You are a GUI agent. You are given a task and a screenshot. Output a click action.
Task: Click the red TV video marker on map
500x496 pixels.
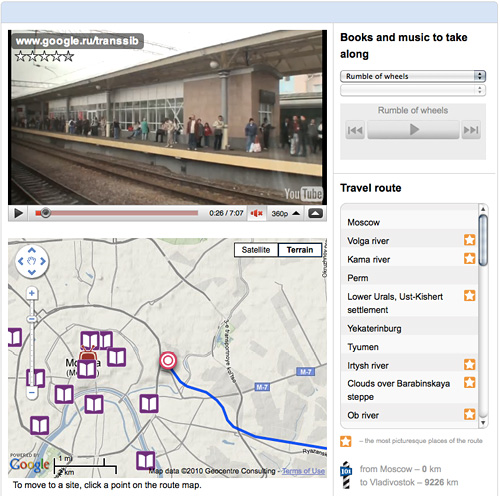[x=88, y=353]
